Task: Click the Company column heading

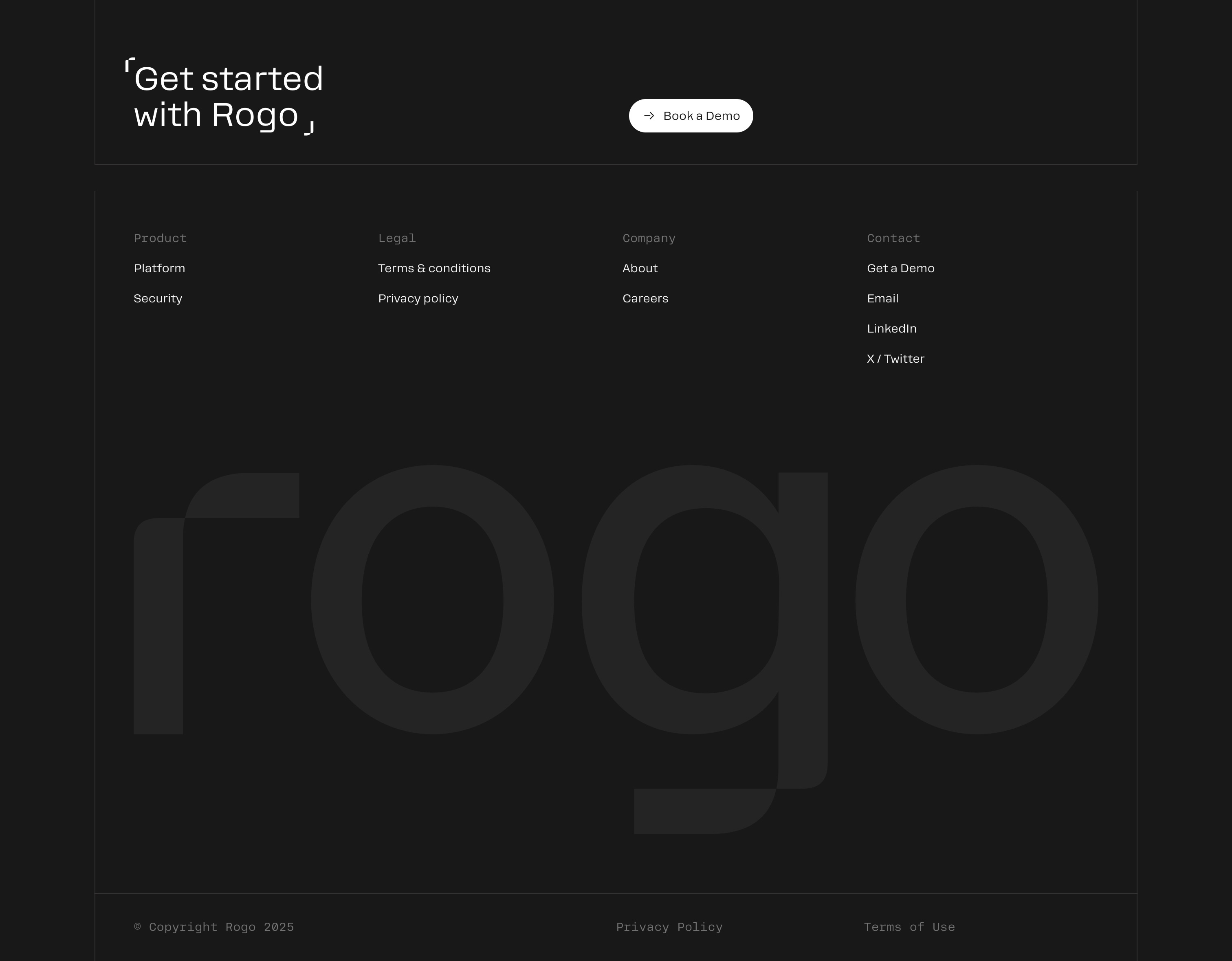Action: [649, 238]
